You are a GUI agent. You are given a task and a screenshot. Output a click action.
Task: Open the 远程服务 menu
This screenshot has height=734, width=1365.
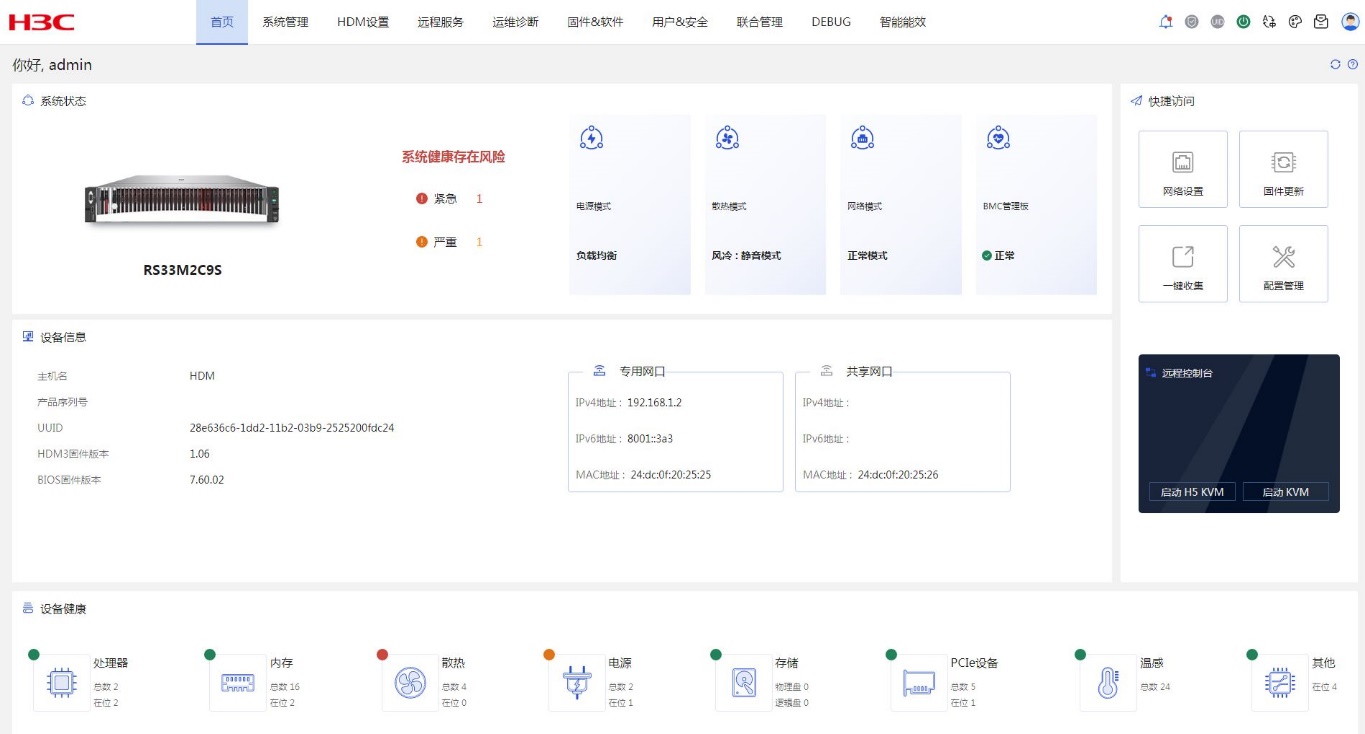click(x=441, y=22)
